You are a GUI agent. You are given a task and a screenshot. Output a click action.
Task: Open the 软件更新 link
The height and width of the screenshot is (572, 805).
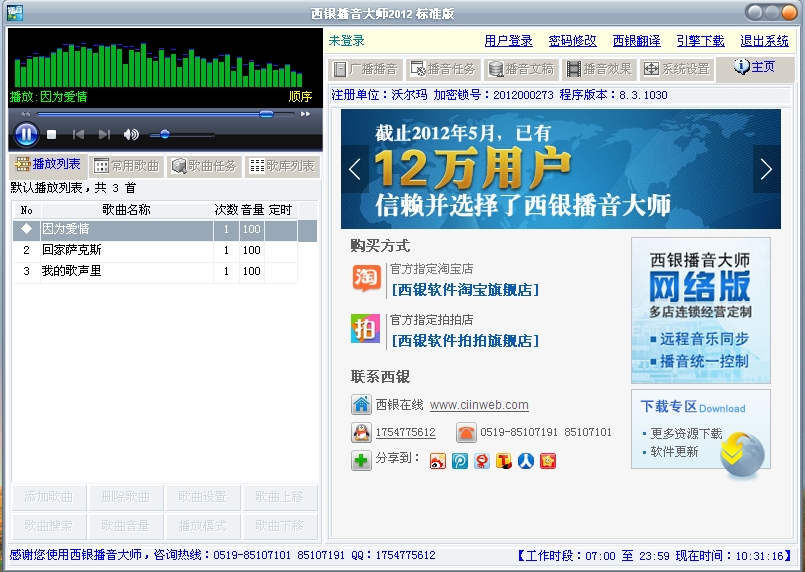click(674, 452)
